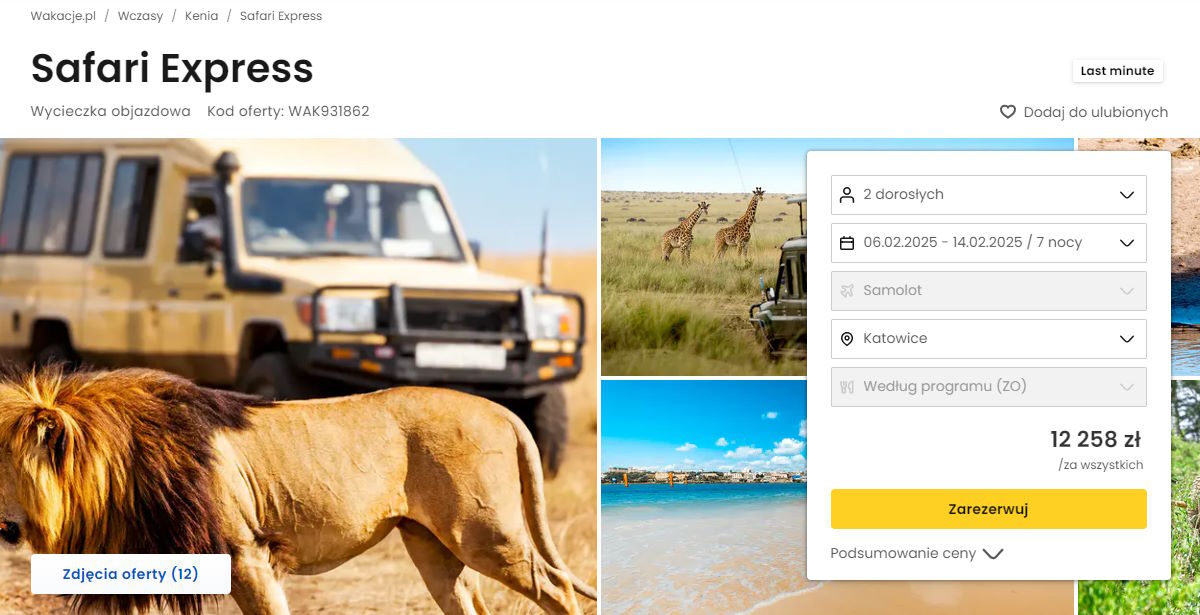Click the calendar icon in date field
Image resolution: width=1200 pixels, height=615 pixels.
847,243
